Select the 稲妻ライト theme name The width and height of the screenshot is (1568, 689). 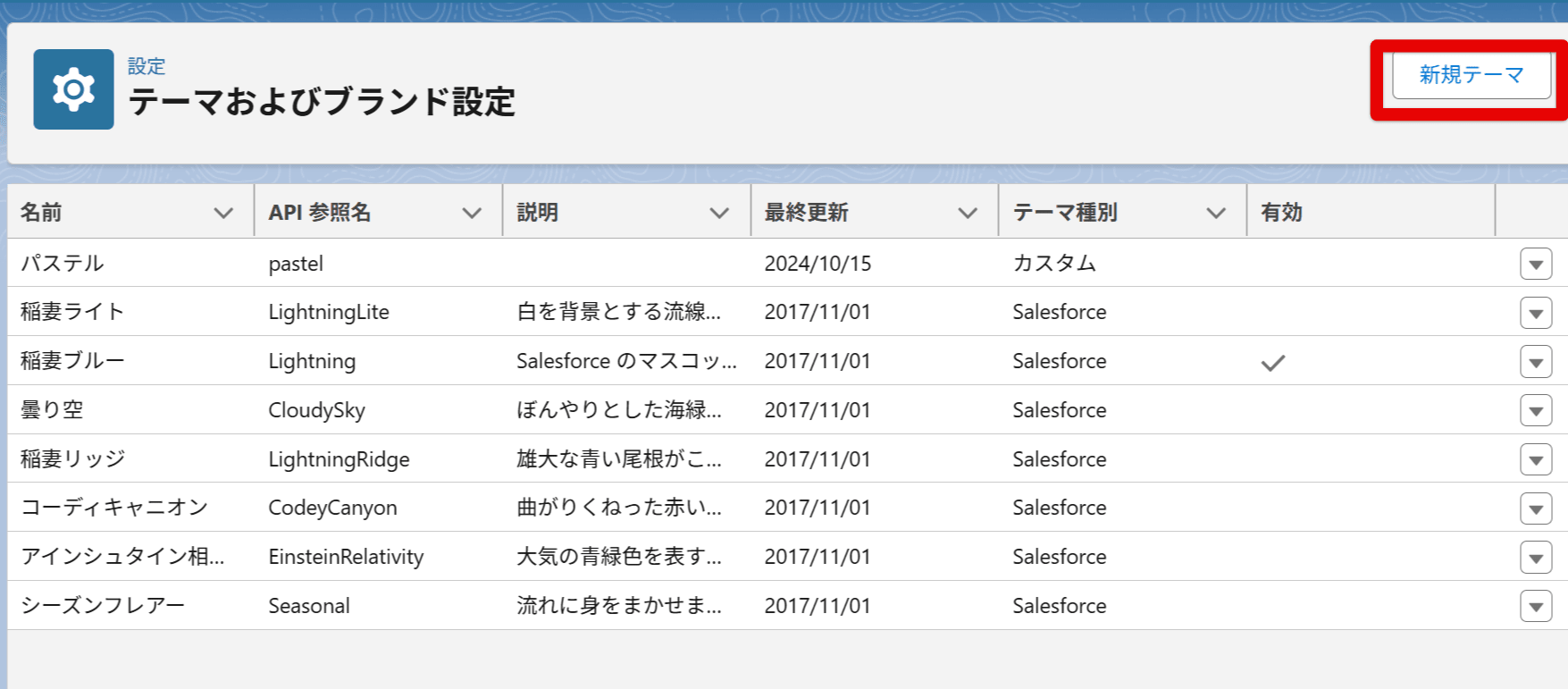[72, 312]
